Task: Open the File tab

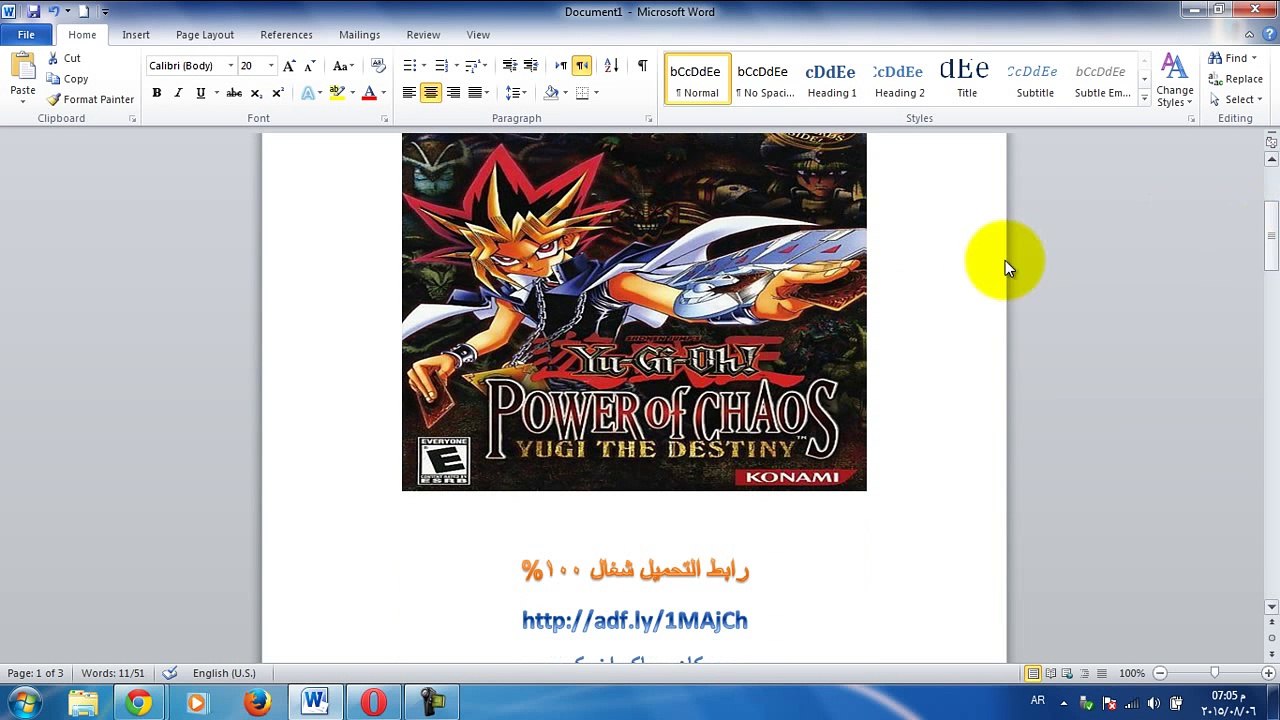Action: (x=26, y=35)
